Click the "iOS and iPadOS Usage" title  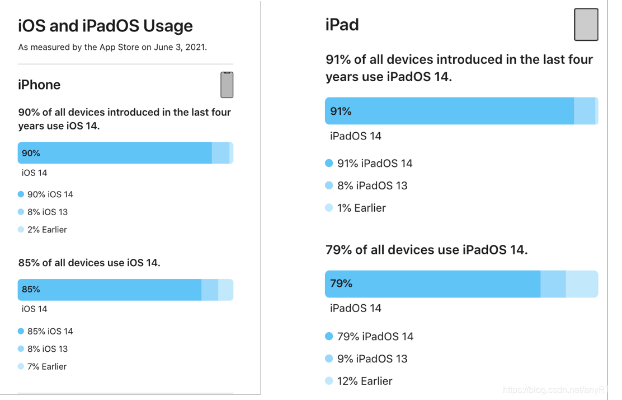[x=106, y=25]
